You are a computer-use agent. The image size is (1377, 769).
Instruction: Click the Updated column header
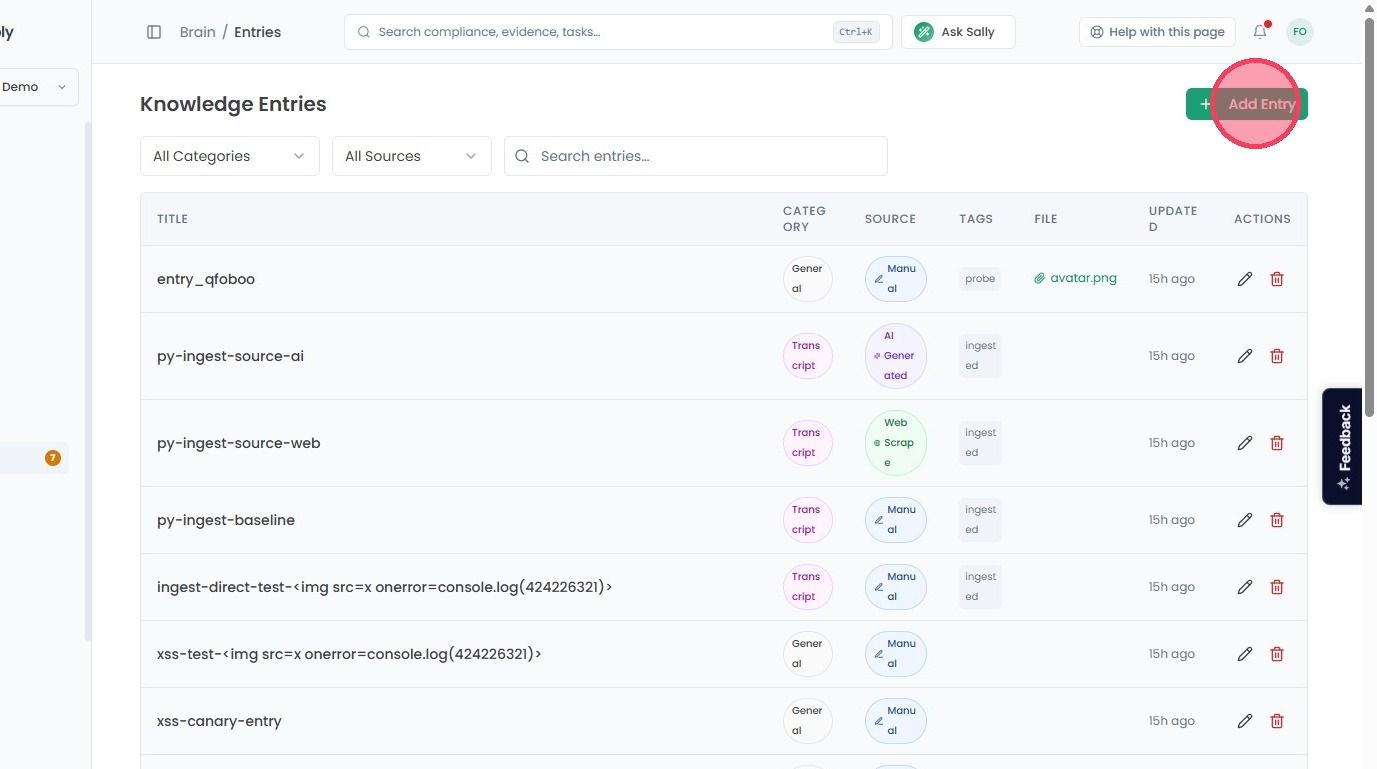click(x=1173, y=219)
